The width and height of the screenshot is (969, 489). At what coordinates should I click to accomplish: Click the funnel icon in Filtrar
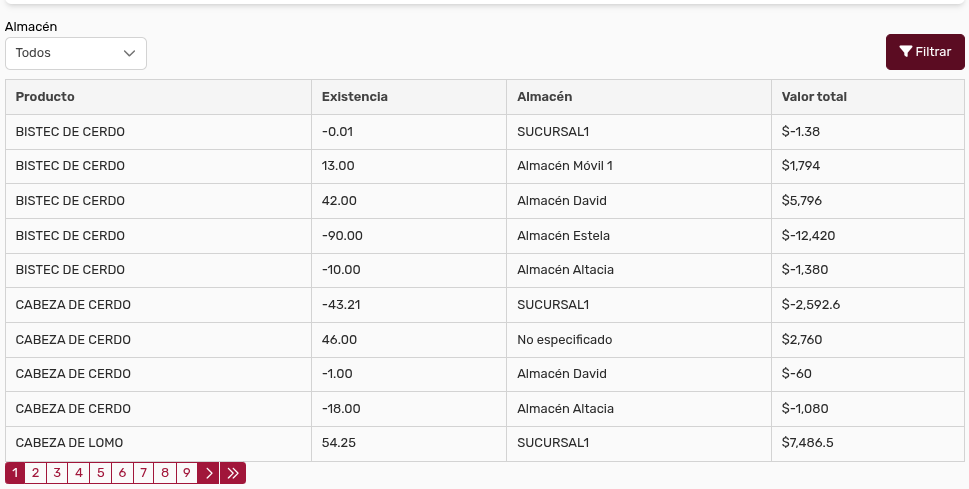[905, 52]
